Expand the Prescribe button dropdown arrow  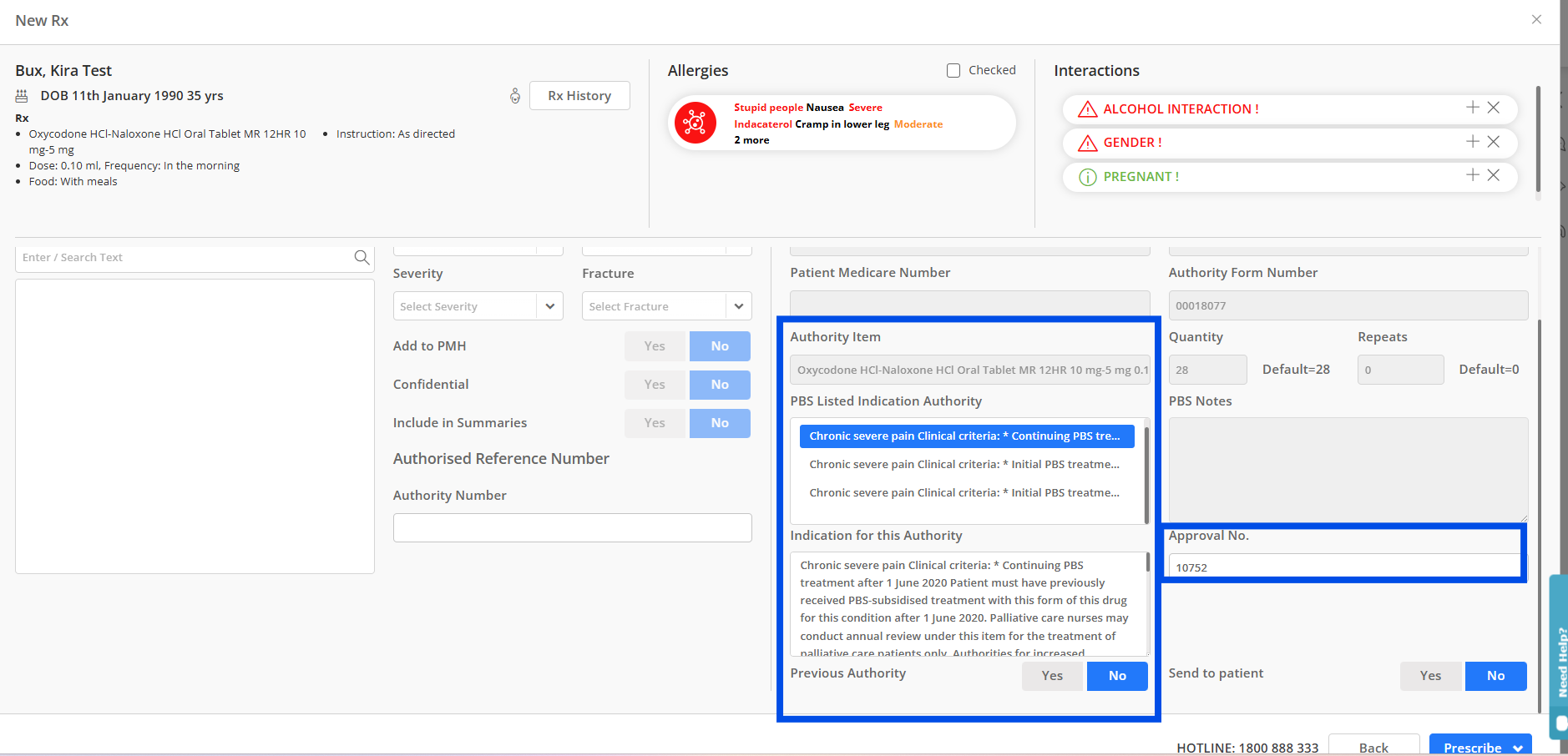coord(1518,748)
